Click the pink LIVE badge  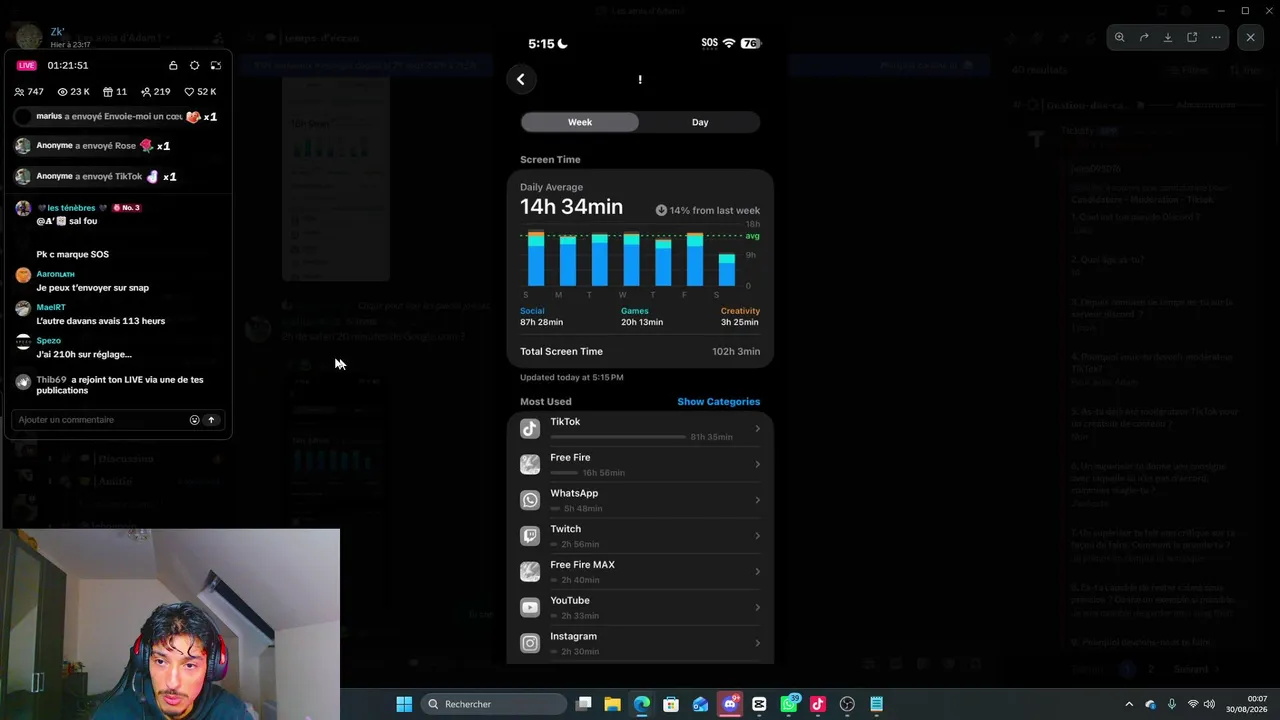click(x=27, y=66)
